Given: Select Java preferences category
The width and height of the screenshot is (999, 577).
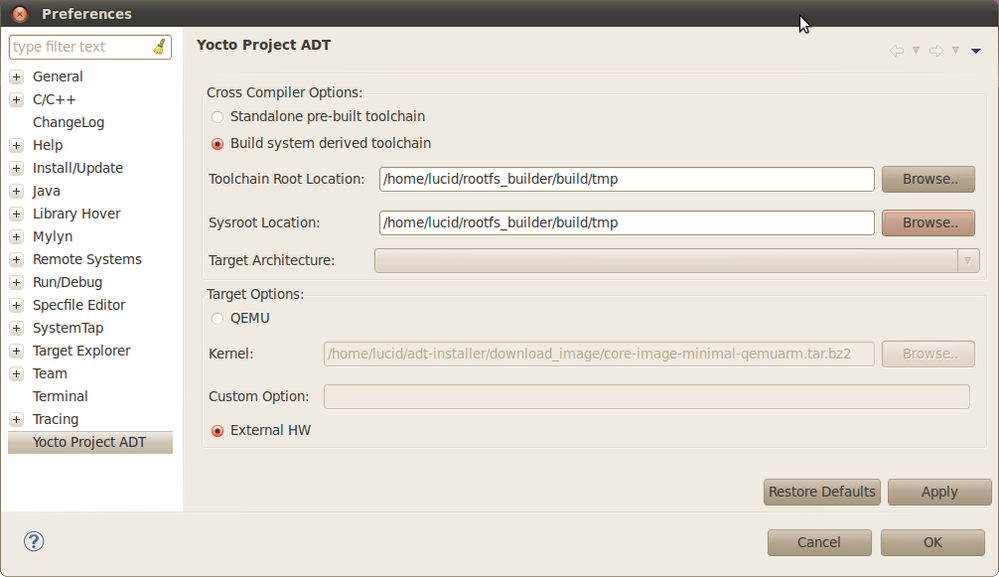Looking at the screenshot, I should pyautogui.click(x=46, y=191).
